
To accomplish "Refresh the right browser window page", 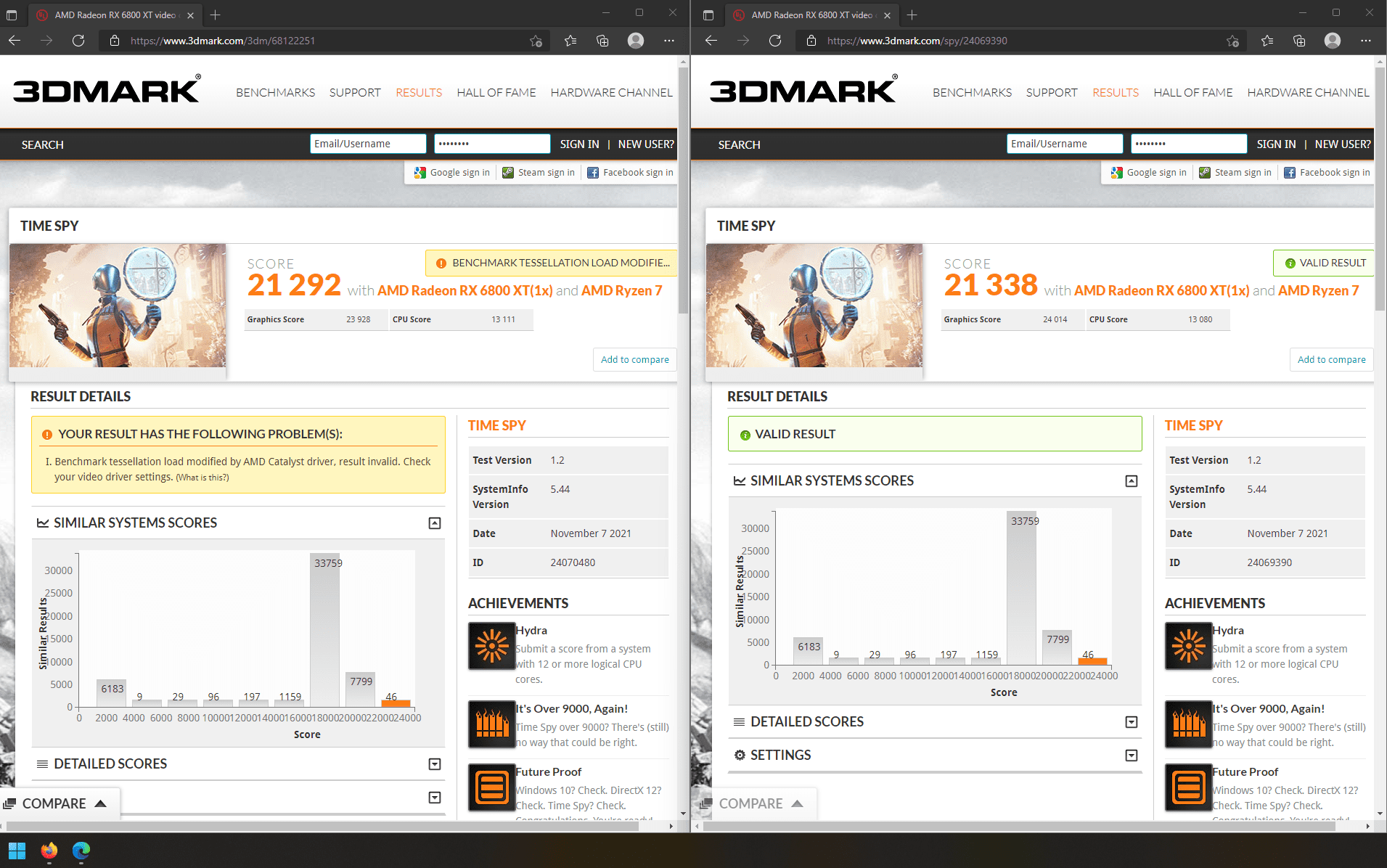I will click(775, 41).
